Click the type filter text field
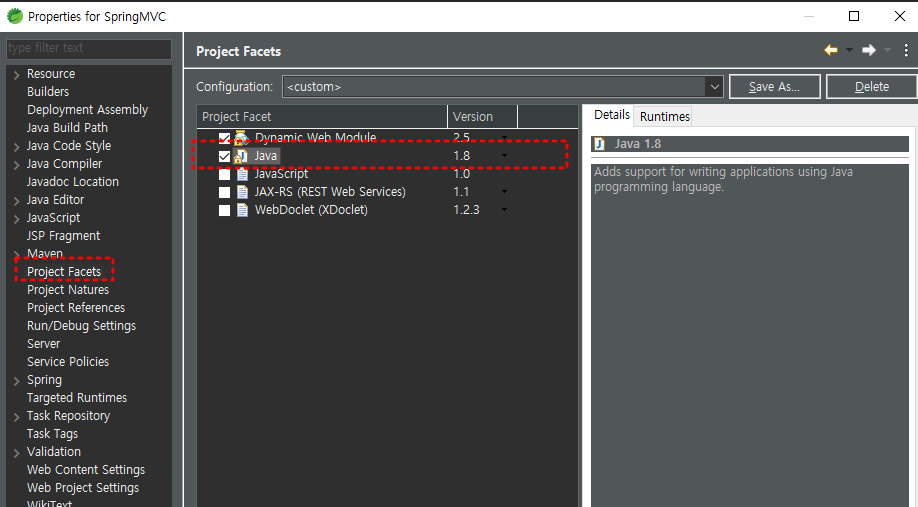This screenshot has height=507, width=918. point(89,49)
